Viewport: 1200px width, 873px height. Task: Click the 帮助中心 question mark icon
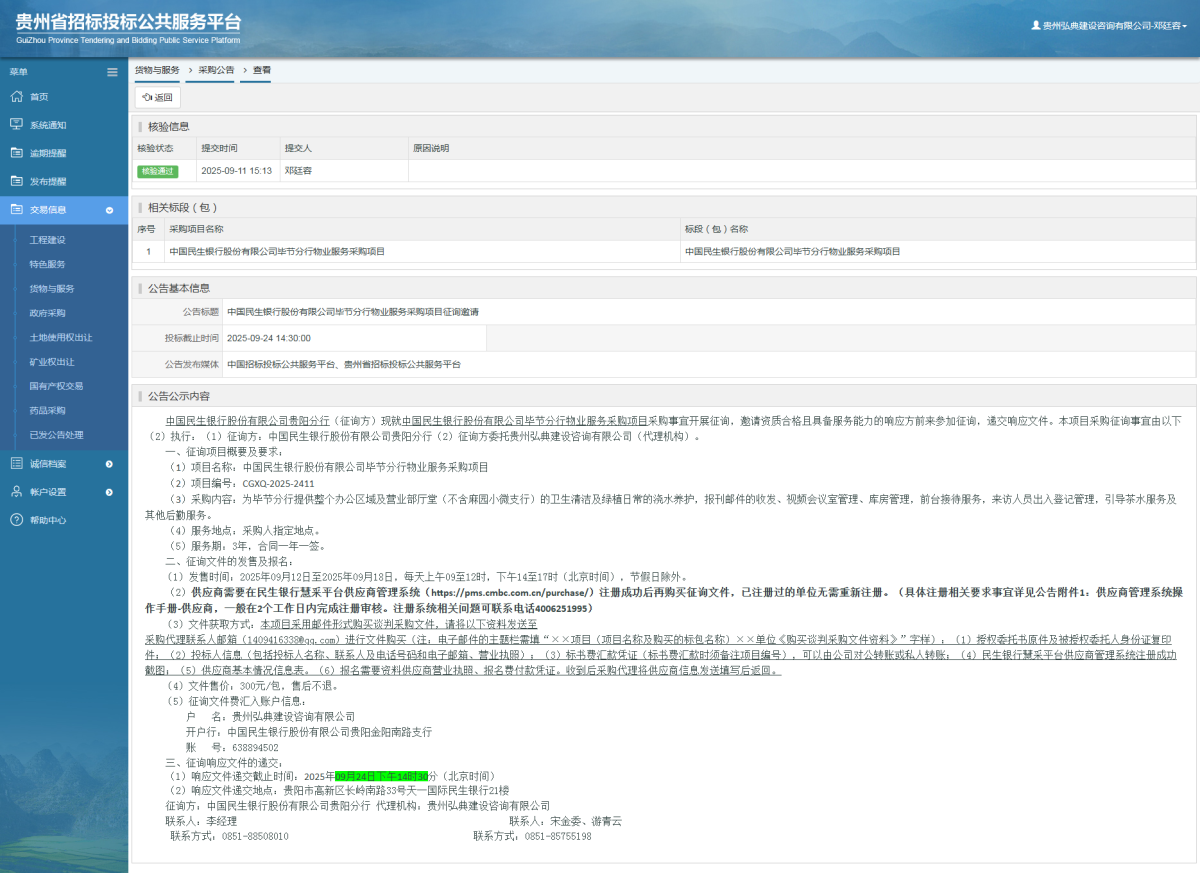pos(17,519)
